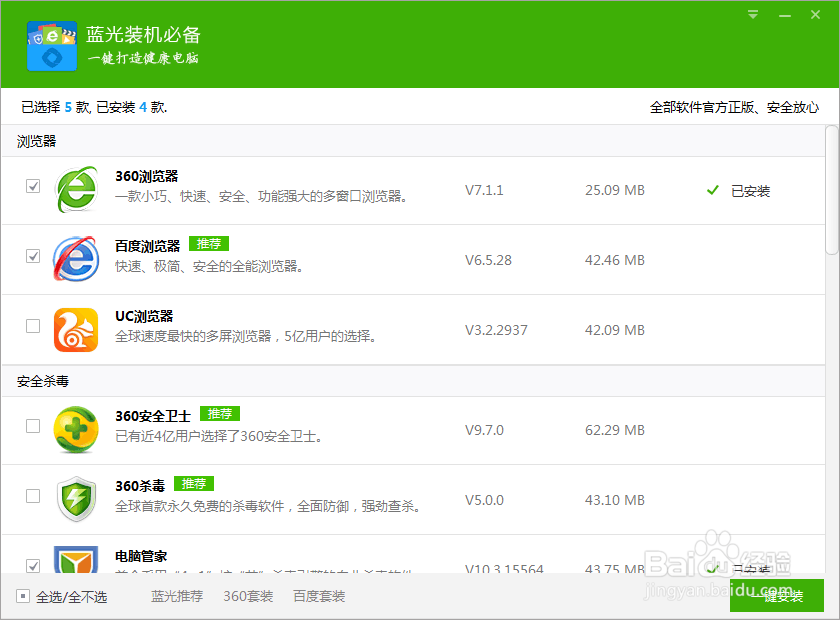Toggle the 电脑管家 checkbox
The width and height of the screenshot is (840, 620).
click(x=33, y=566)
